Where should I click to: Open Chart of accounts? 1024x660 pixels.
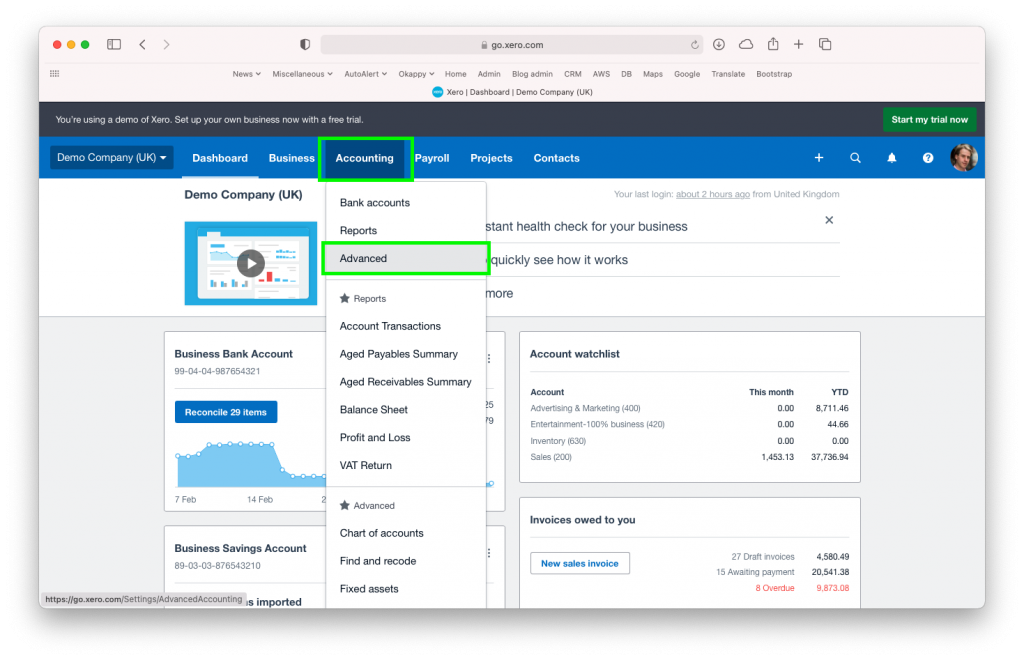pyautogui.click(x=406, y=533)
